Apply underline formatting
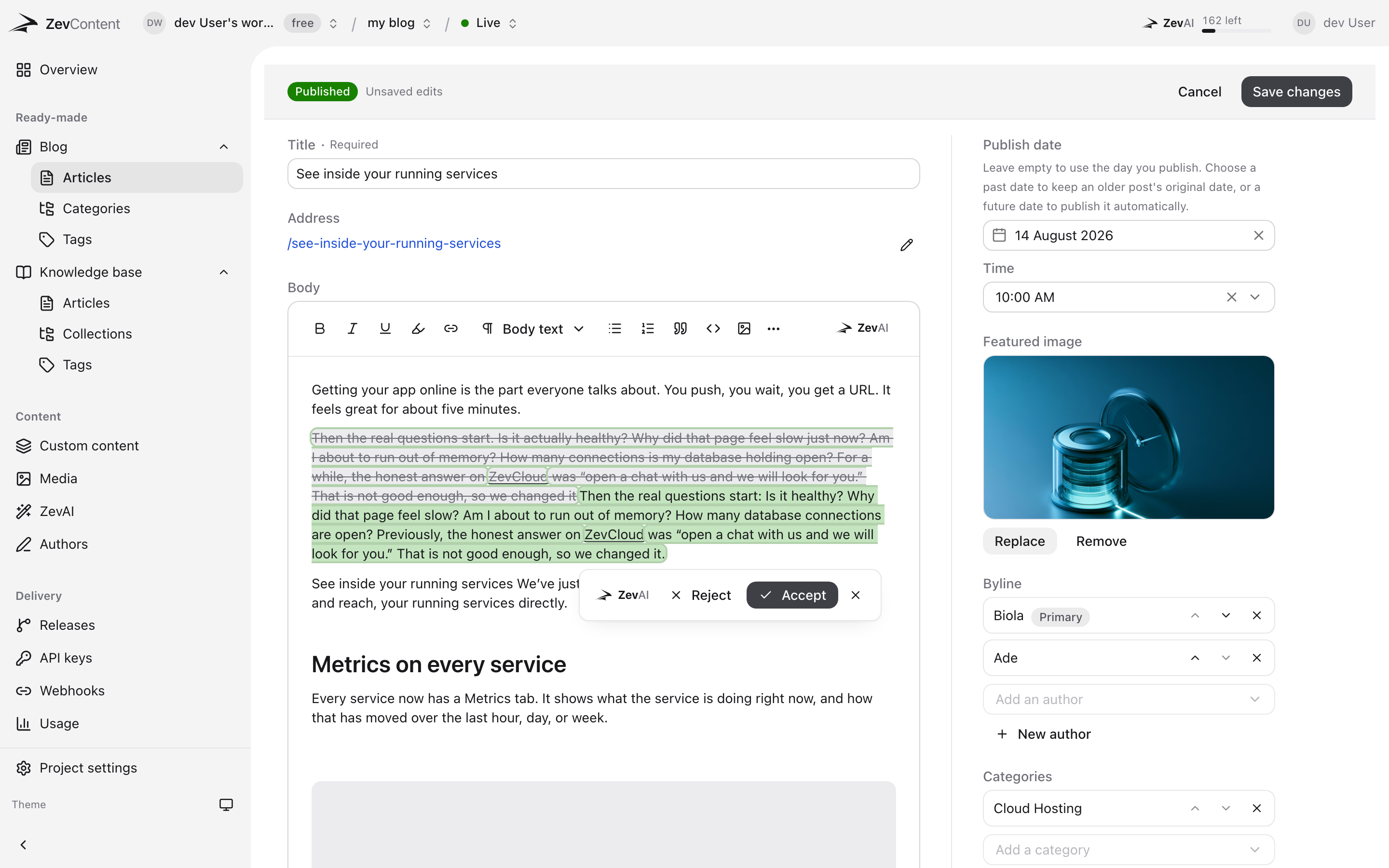The height and width of the screenshot is (868, 1389). point(385,328)
